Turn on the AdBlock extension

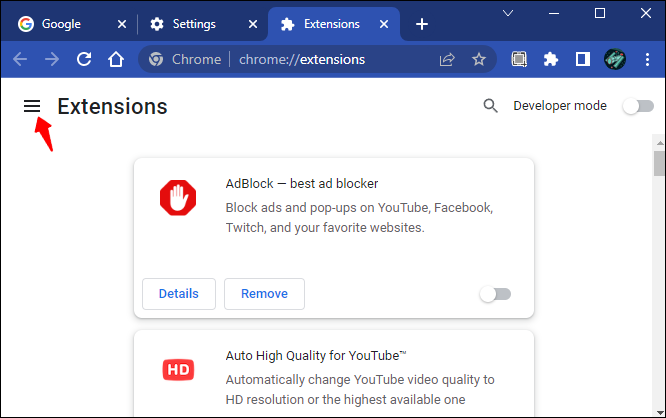(x=495, y=294)
